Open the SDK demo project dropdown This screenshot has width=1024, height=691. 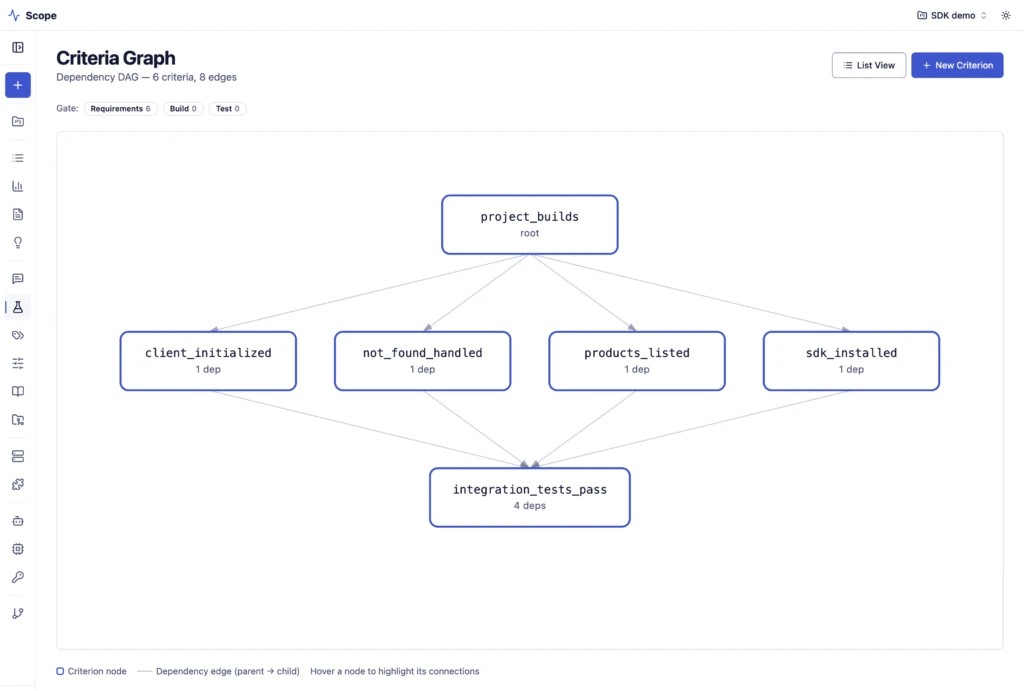952,15
